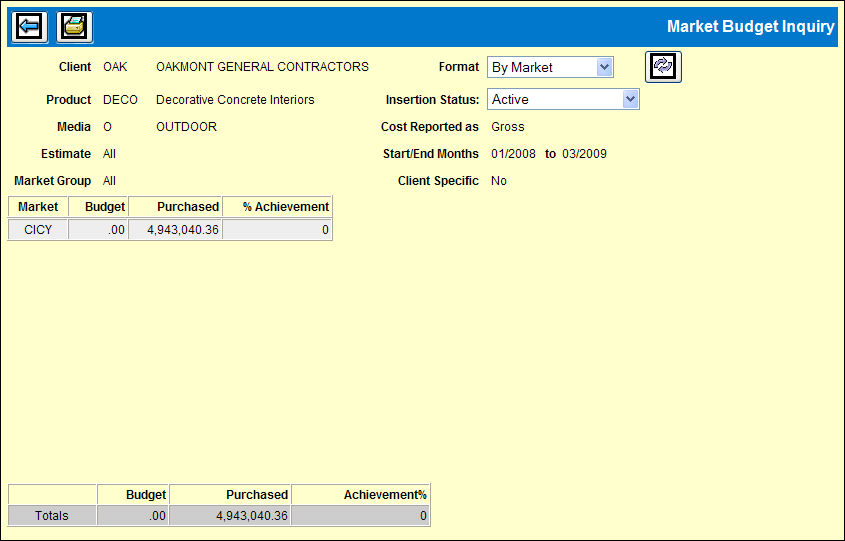Click product name Decorative Concrete Interiors
845x541 pixels.
click(x=235, y=100)
